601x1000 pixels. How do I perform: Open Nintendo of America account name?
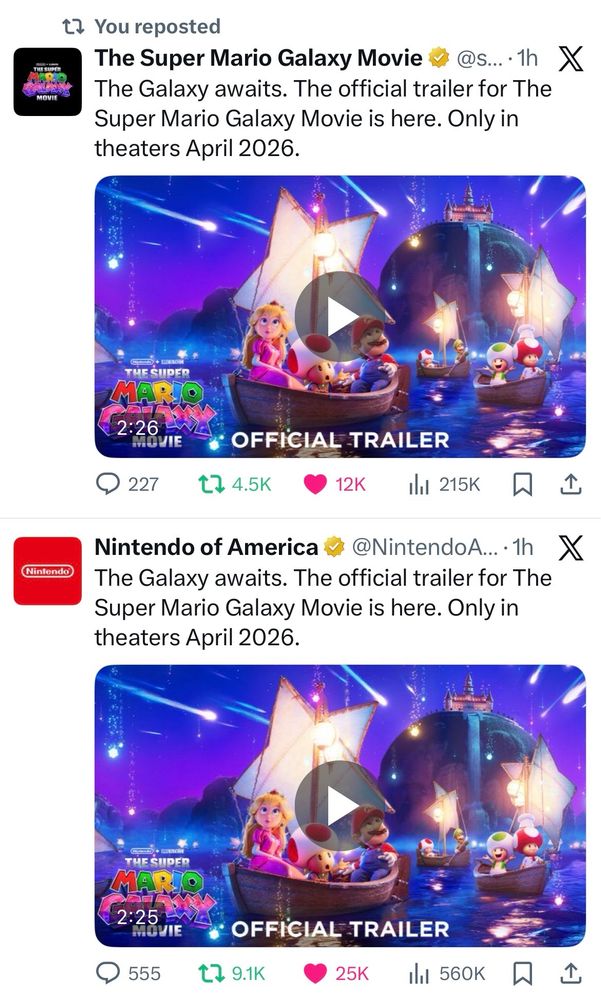tap(206, 547)
